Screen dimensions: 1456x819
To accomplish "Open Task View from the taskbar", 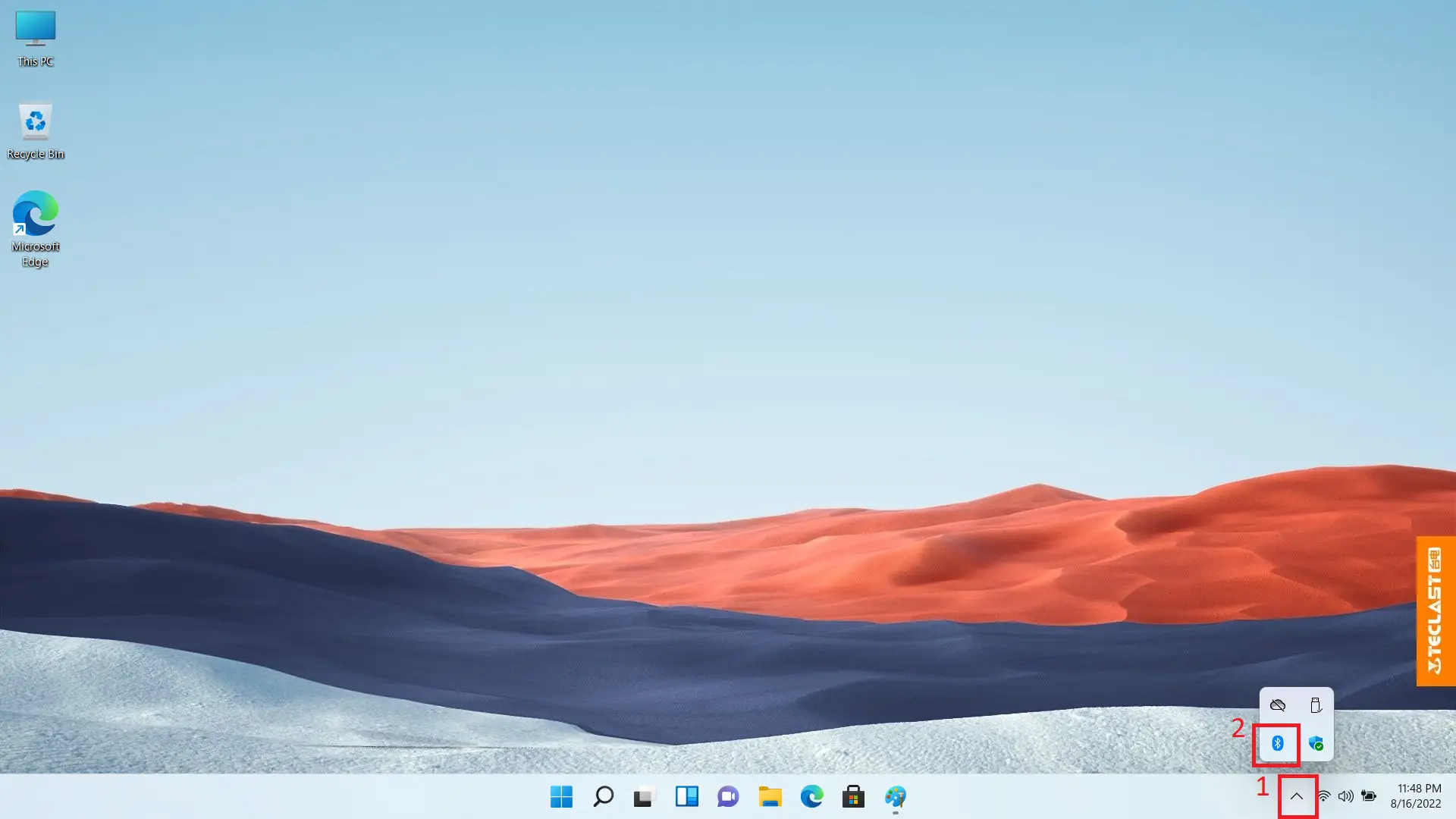I will [x=644, y=797].
